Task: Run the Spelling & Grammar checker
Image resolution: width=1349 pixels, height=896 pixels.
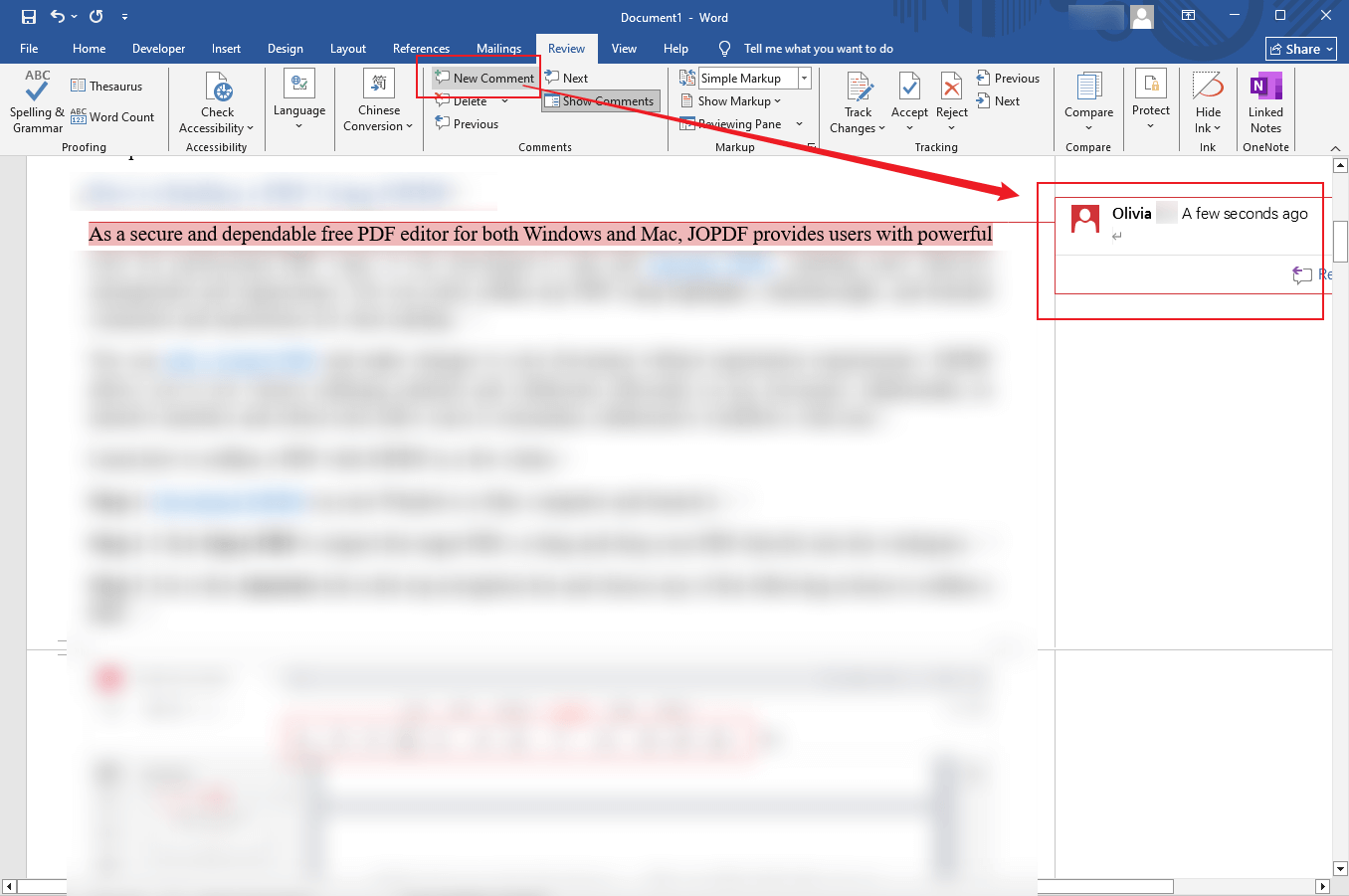Action: tap(36, 103)
